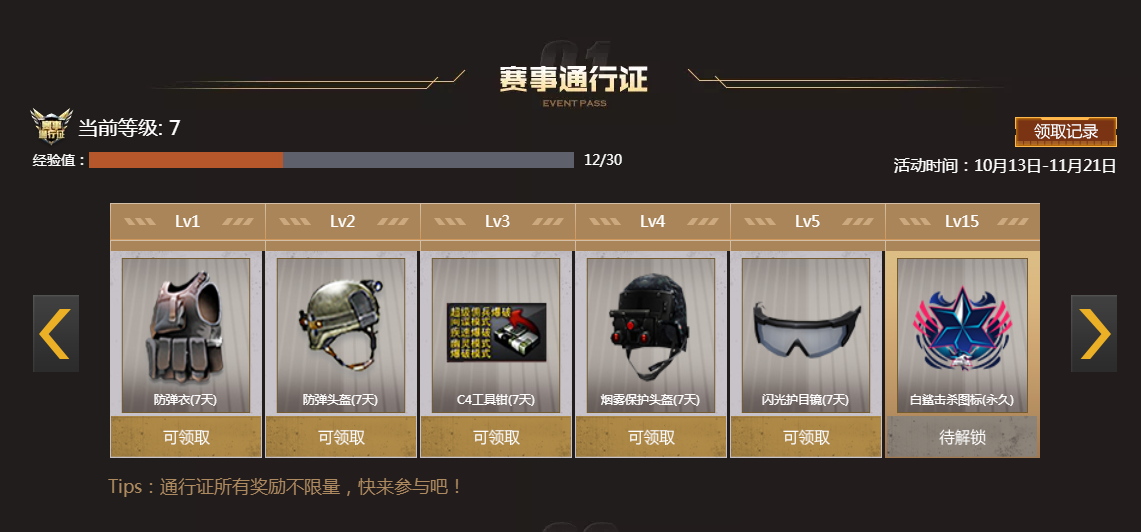Open the 领取记录 claim records button

(x=1065, y=132)
